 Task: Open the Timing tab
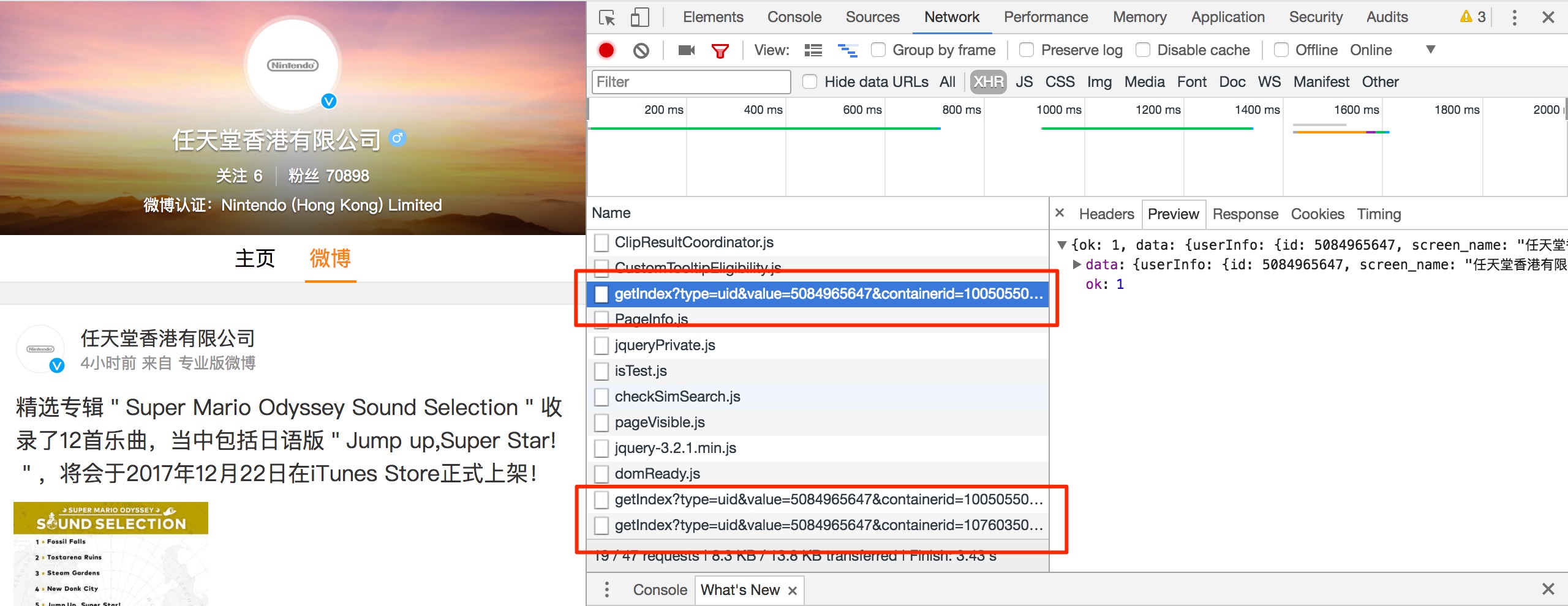pyautogui.click(x=1379, y=214)
